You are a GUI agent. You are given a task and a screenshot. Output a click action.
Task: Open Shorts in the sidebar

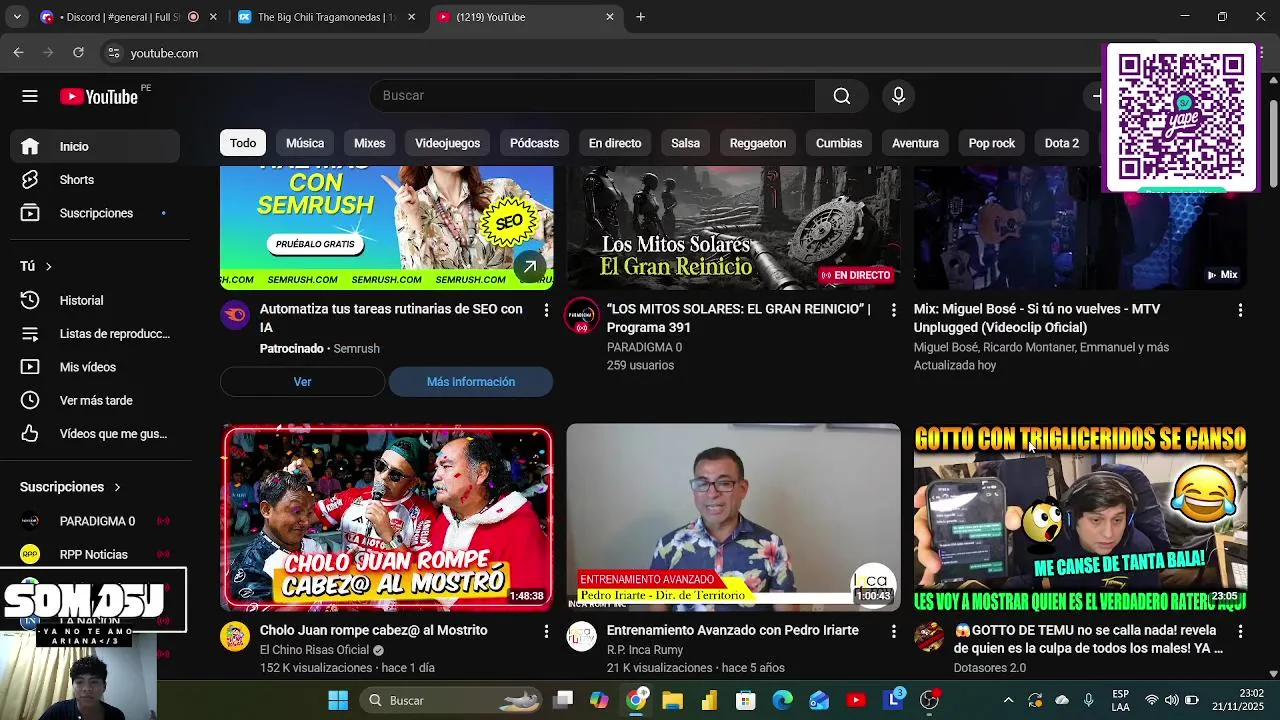pyautogui.click(x=96, y=180)
